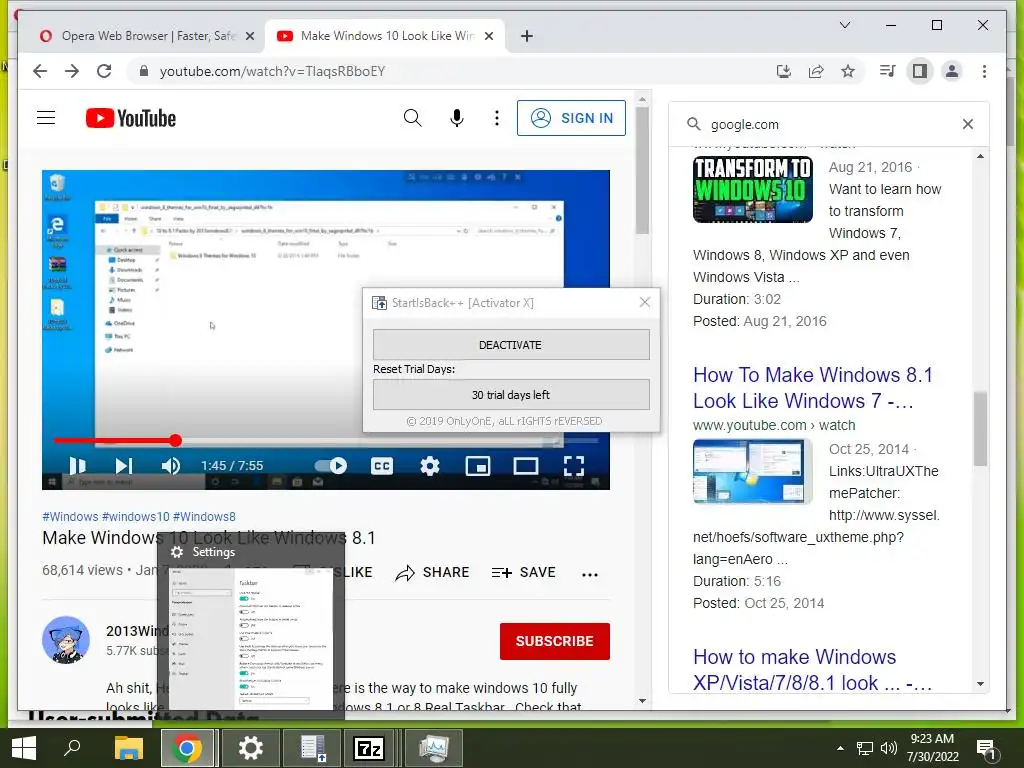Screen dimensions: 1024x768
Task: Open the media control playlist icon in toolbar
Action: [x=887, y=71]
